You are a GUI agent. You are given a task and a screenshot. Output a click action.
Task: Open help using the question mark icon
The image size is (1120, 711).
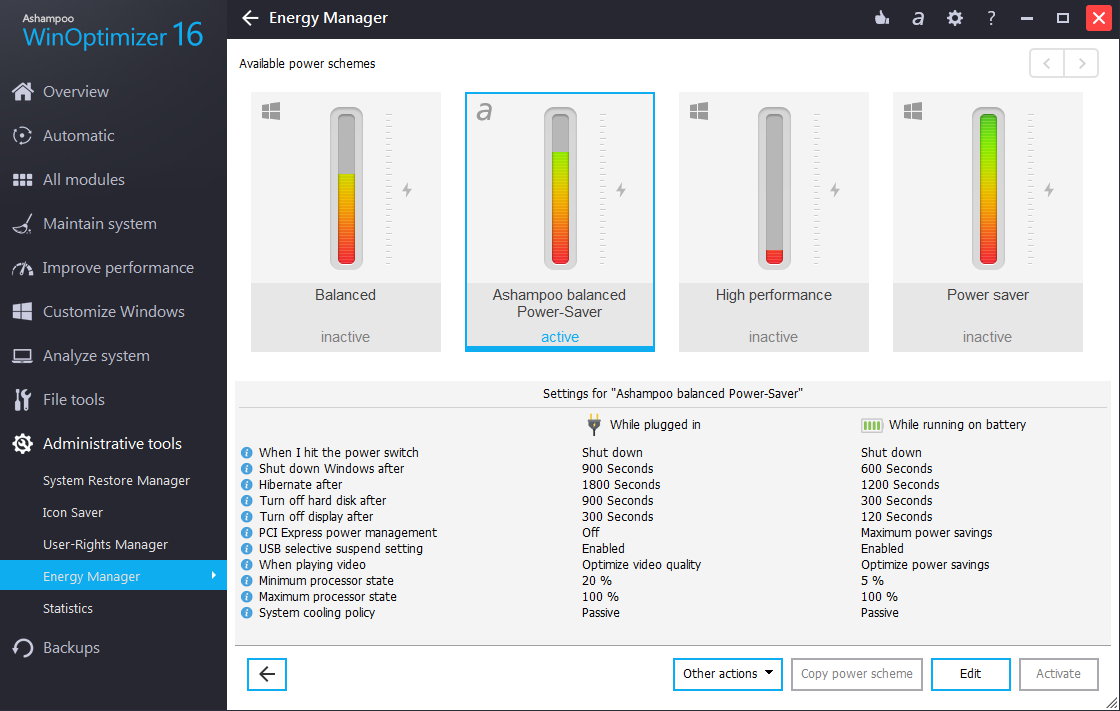[990, 18]
